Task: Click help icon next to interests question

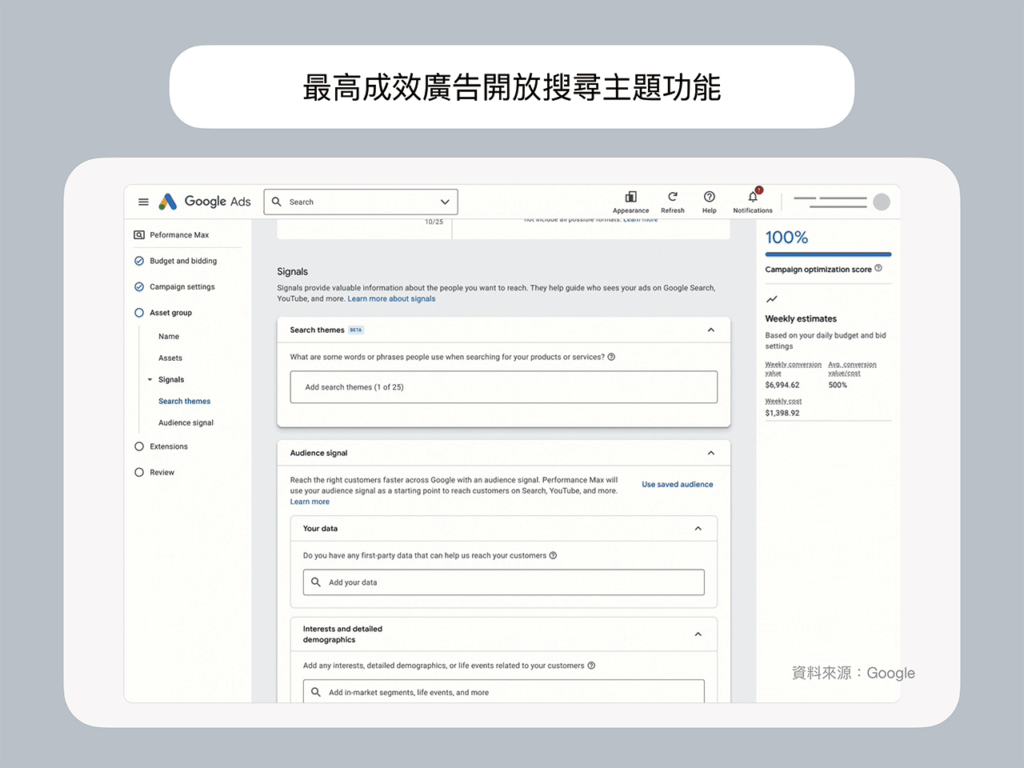Action: pos(592,666)
